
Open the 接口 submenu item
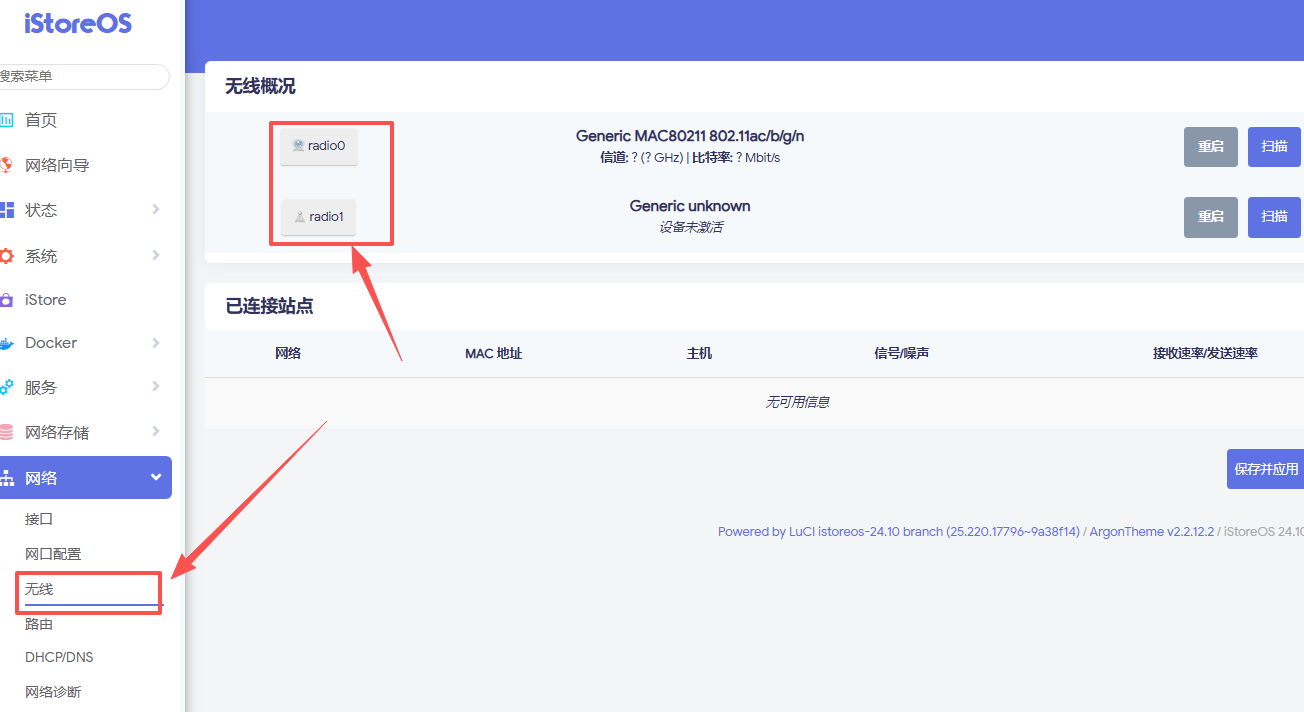point(39,519)
